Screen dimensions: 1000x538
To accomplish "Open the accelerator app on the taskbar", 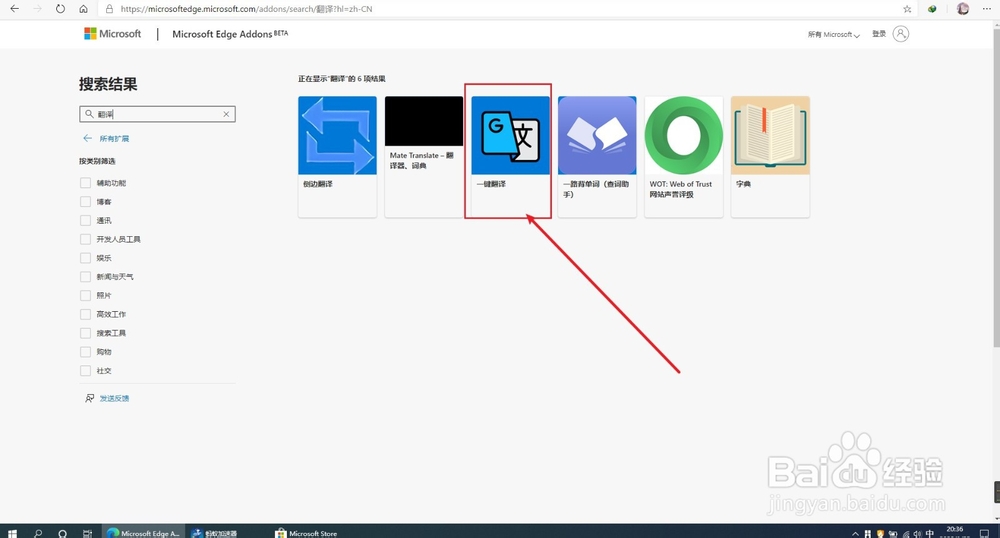I will pyautogui.click(x=215, y=533).
